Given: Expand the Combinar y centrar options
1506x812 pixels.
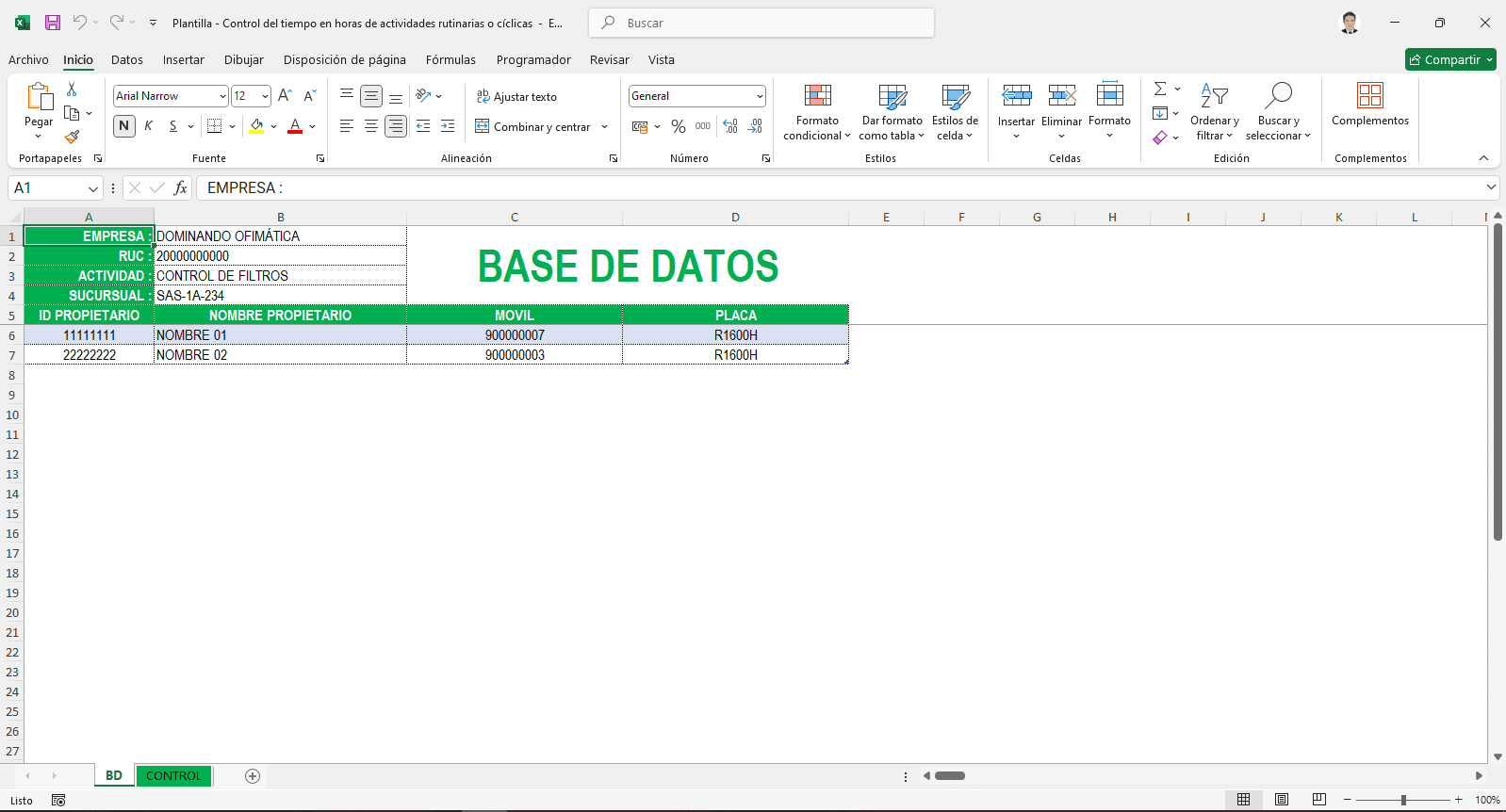Looking at the screenshot, I should tap(604, 126).
